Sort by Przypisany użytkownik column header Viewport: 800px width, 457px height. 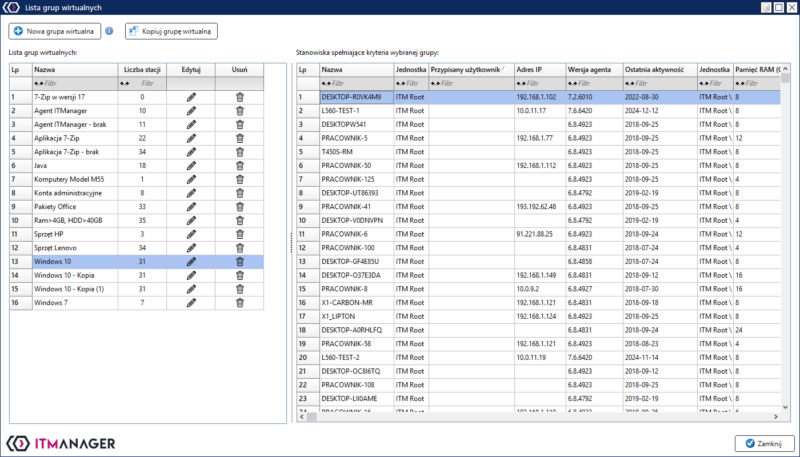468,70
